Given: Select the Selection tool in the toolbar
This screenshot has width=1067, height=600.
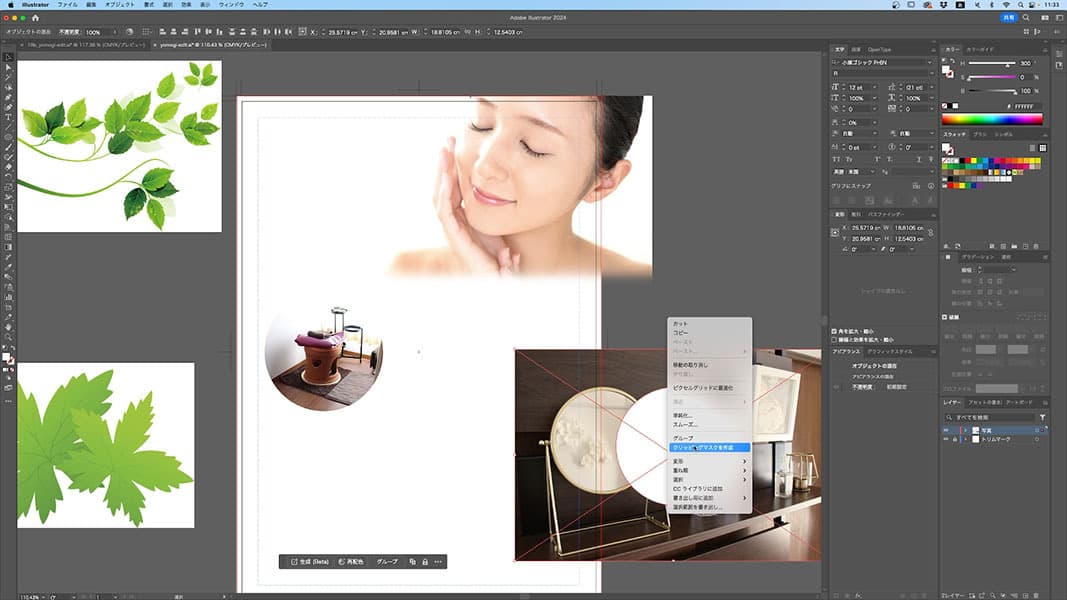Looking at the screenshot, I should 8,57.
